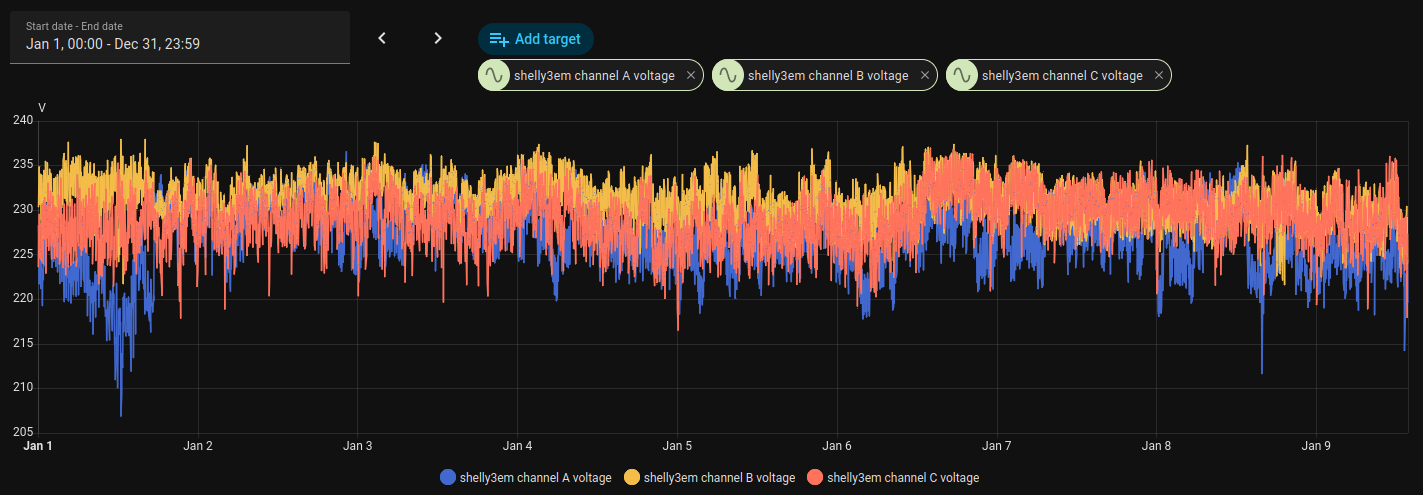The width and height of the screenshot is (1423, 495).
Task: Select the shelly3em channel A voltage chip label
Action: (x=594, y=75)
